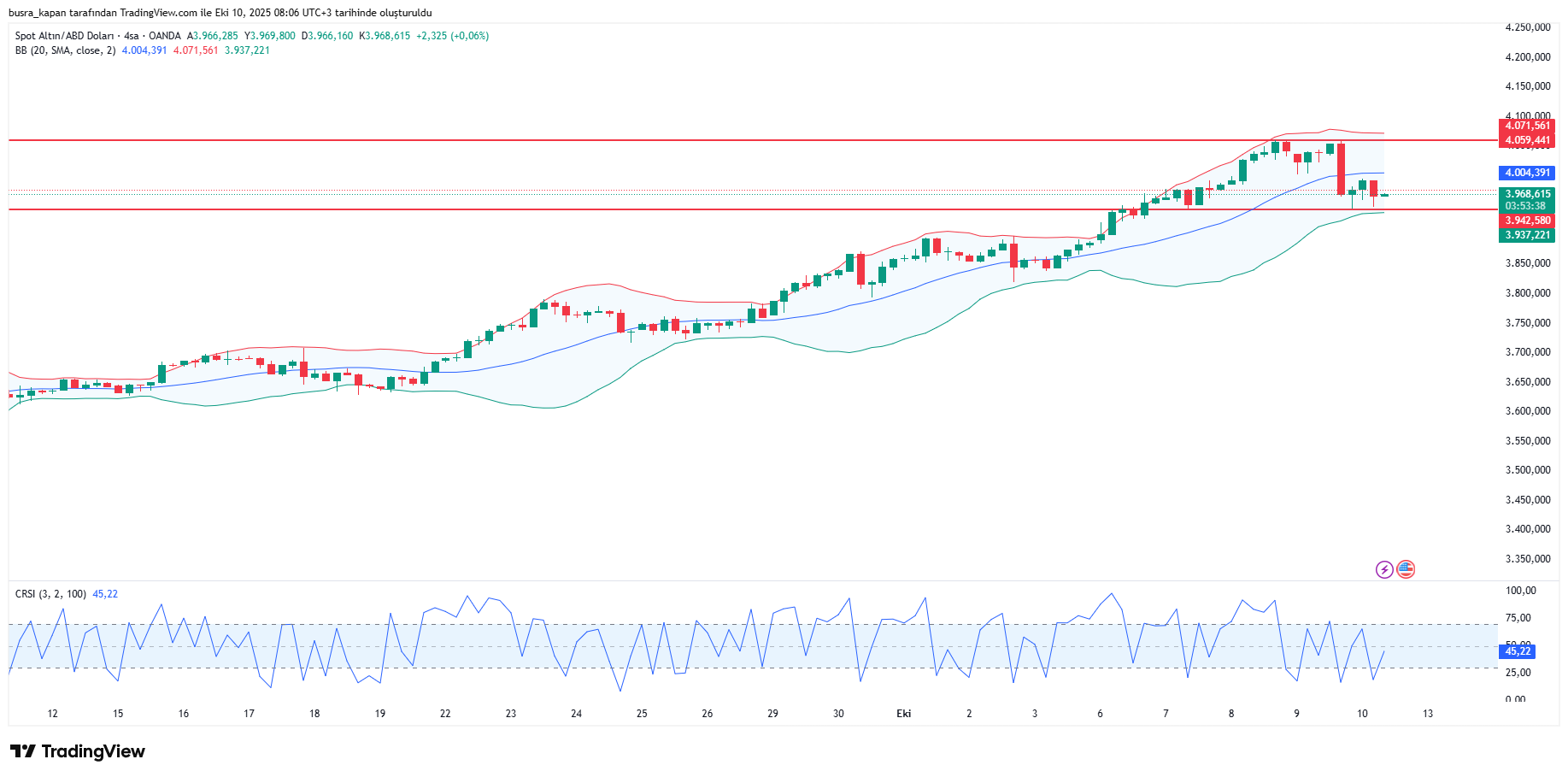
Task: Click date label 22 on the time axis
Action: pyautogui.click(x=445, y=714)
